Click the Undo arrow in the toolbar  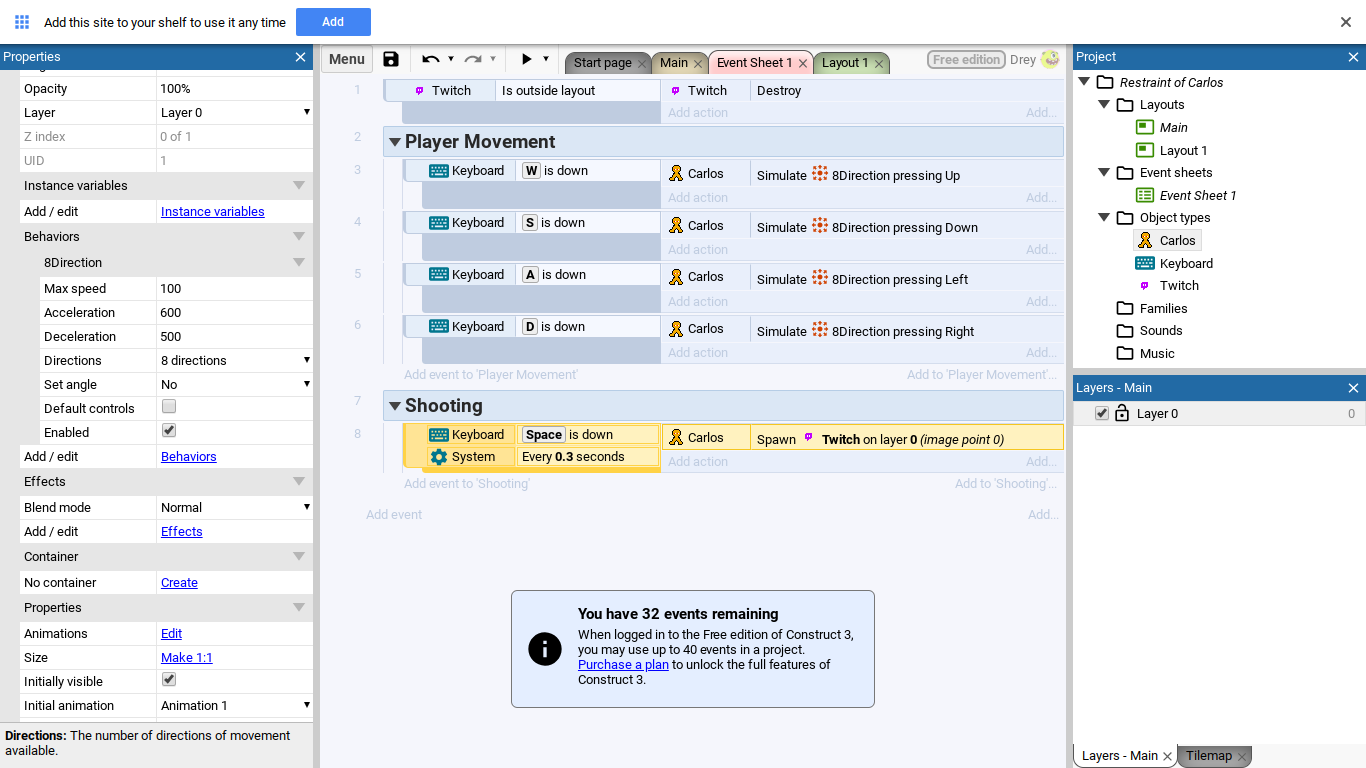point(430,60)
